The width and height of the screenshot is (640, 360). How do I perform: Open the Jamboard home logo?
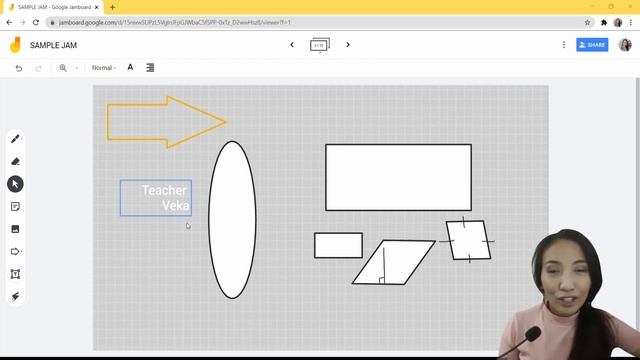coord(15,45)
